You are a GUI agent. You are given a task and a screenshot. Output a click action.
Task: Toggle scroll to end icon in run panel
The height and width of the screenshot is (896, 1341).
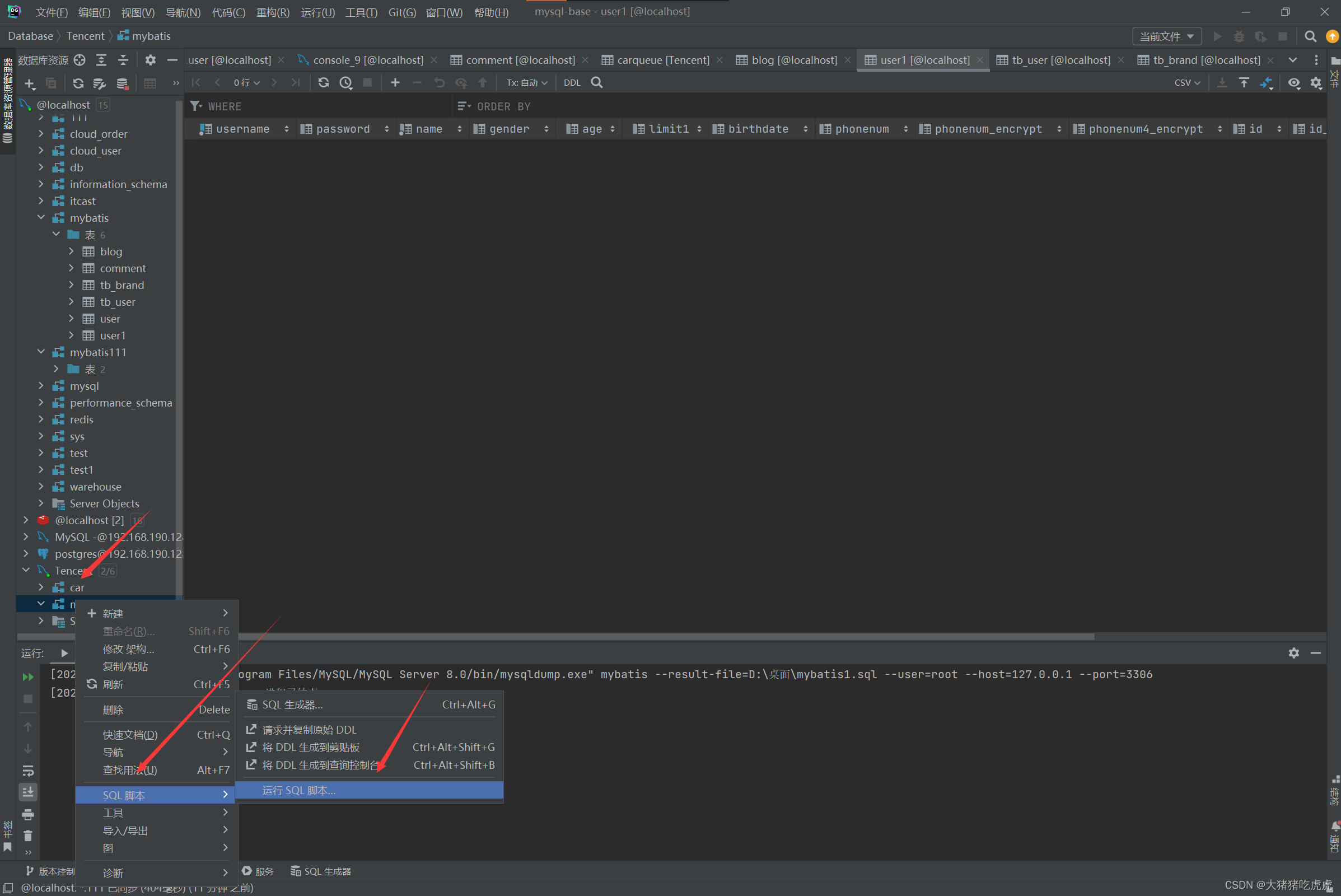[28, 792]
